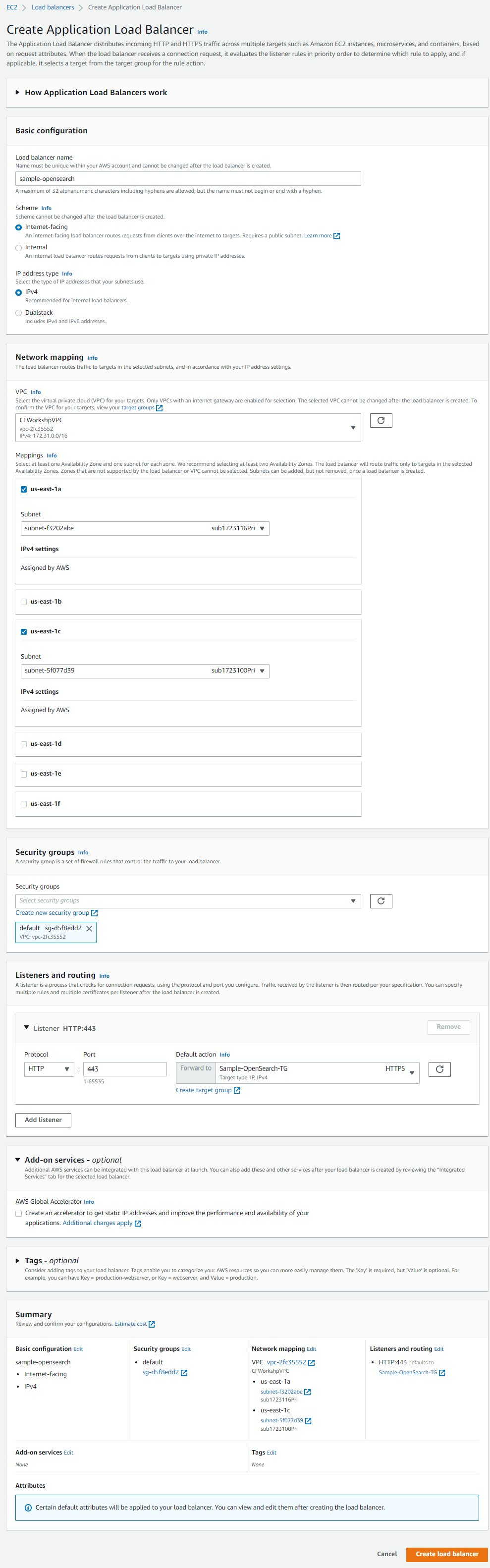This screenshot has width=490, height=1568.
Task: Click the security groups refresh icon
Action: (381, 901)
